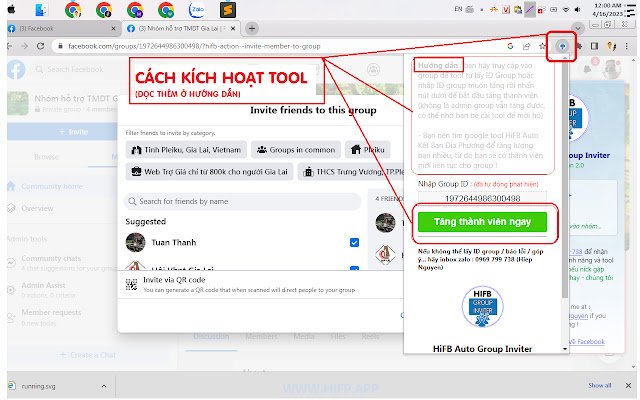Image resolution: width=640 pixels, height=400 pixels.
Task: Open Zalo from the dock
Action: pos(197,10)
